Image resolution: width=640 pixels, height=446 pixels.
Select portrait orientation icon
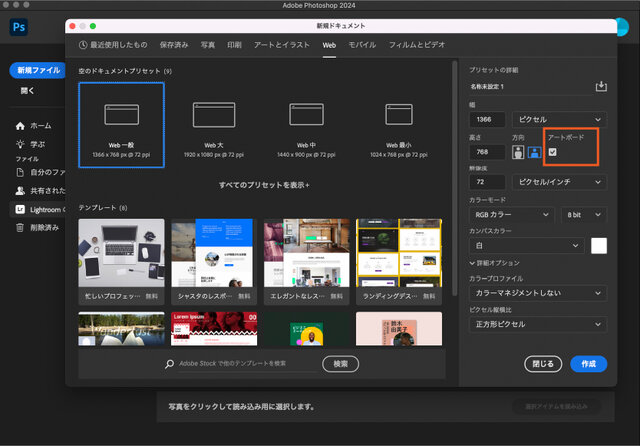coord(518,152)
